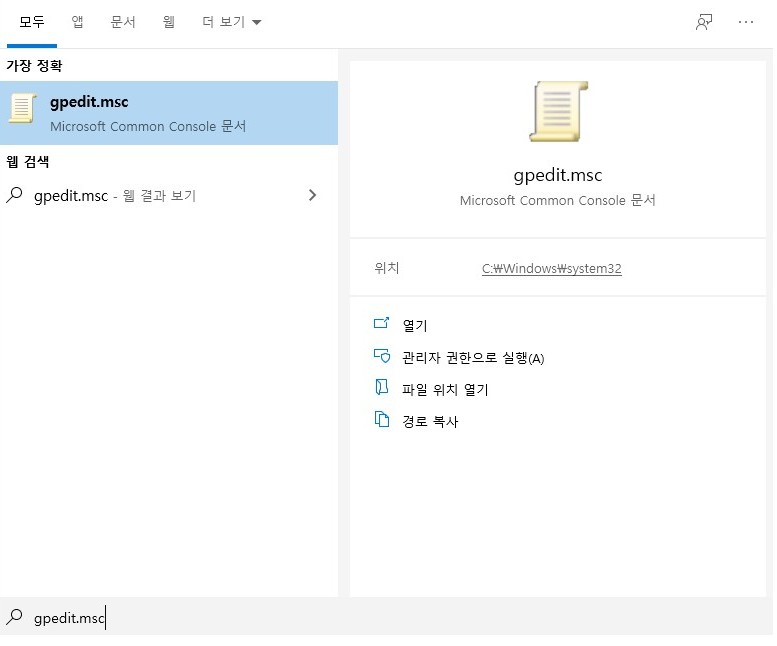
Task: Click the search bar magnifier icon
Action: [x=14, y=617]
